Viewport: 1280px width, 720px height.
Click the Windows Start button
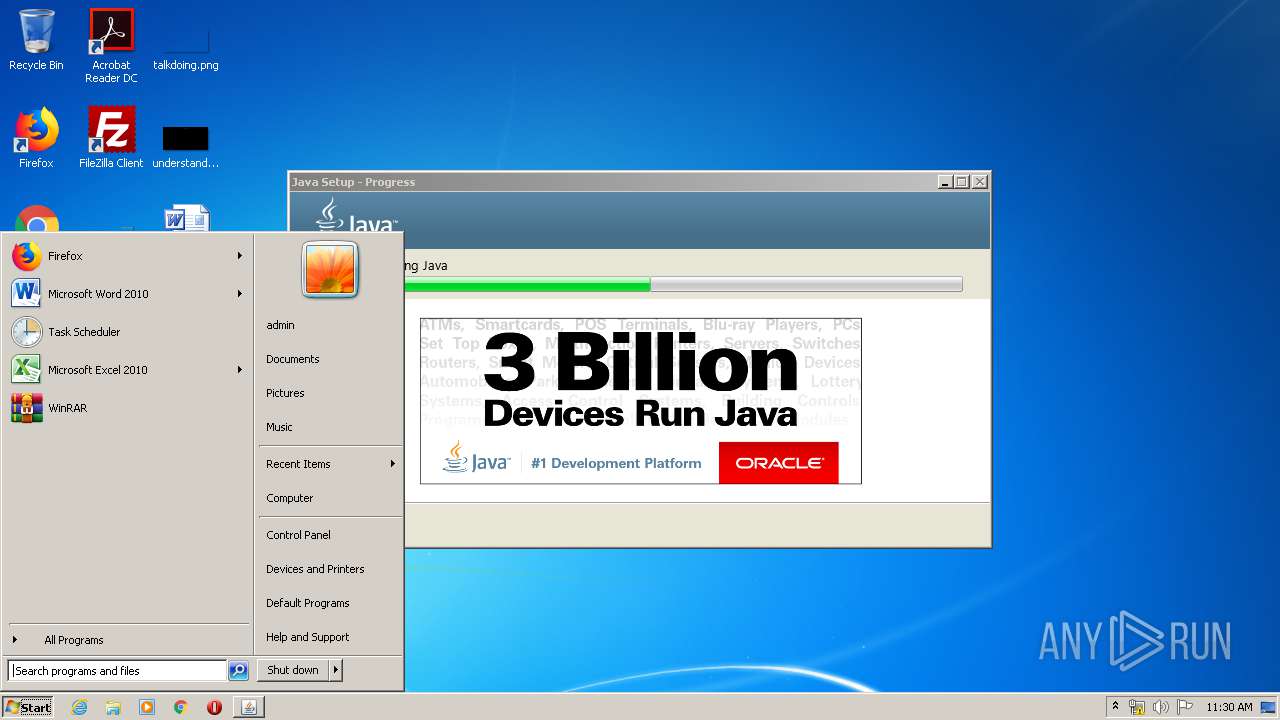28,707
